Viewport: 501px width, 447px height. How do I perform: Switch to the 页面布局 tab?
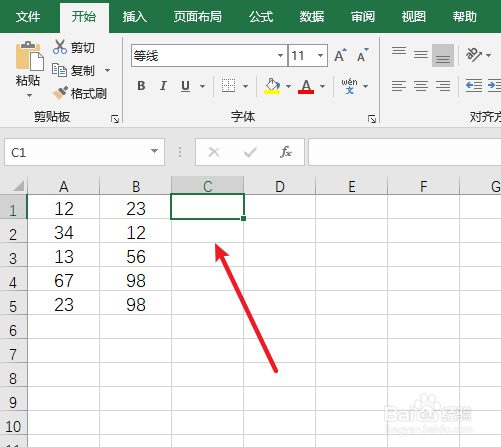[x=198, y=17]
